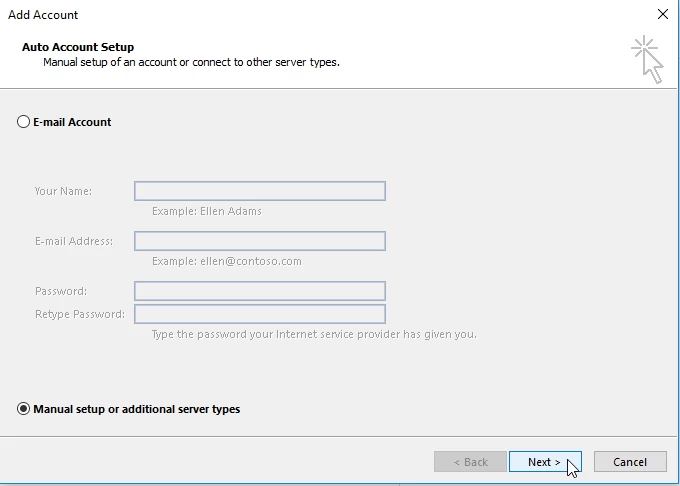Image resolution: width=680 pixels, height=486 pixels.
Task: Click the 'Password:' label text
Action: click(61, 291)
